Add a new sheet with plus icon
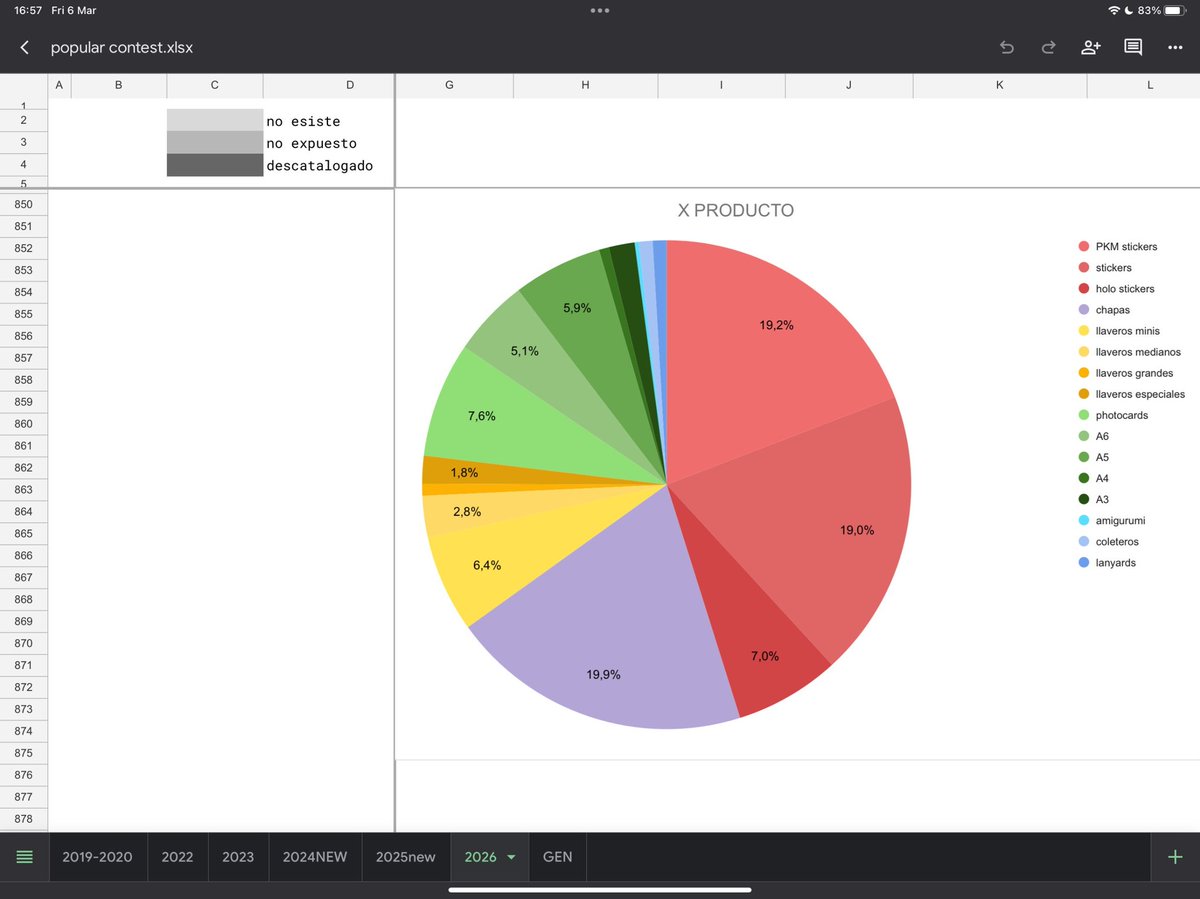This screenshot has width=1200, height=899. (1175, 857)
